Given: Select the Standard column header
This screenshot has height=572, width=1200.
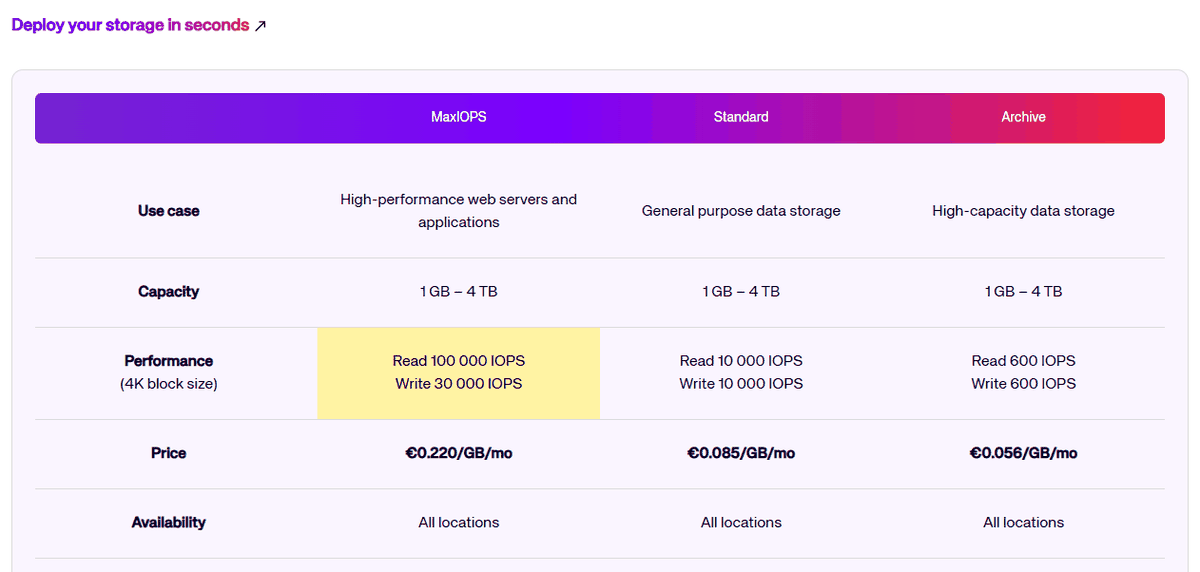Looking at the screenshot, I should pos(741,117).
